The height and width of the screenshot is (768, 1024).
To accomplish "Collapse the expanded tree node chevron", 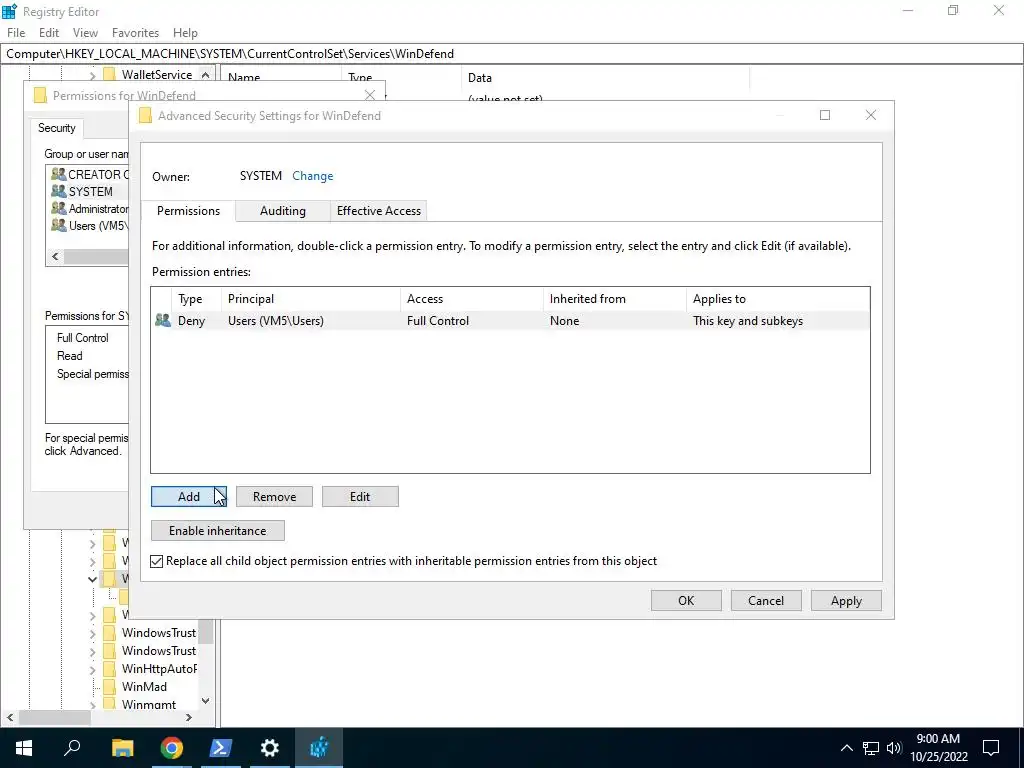I will pyautogui.click(x=92, y=579).
